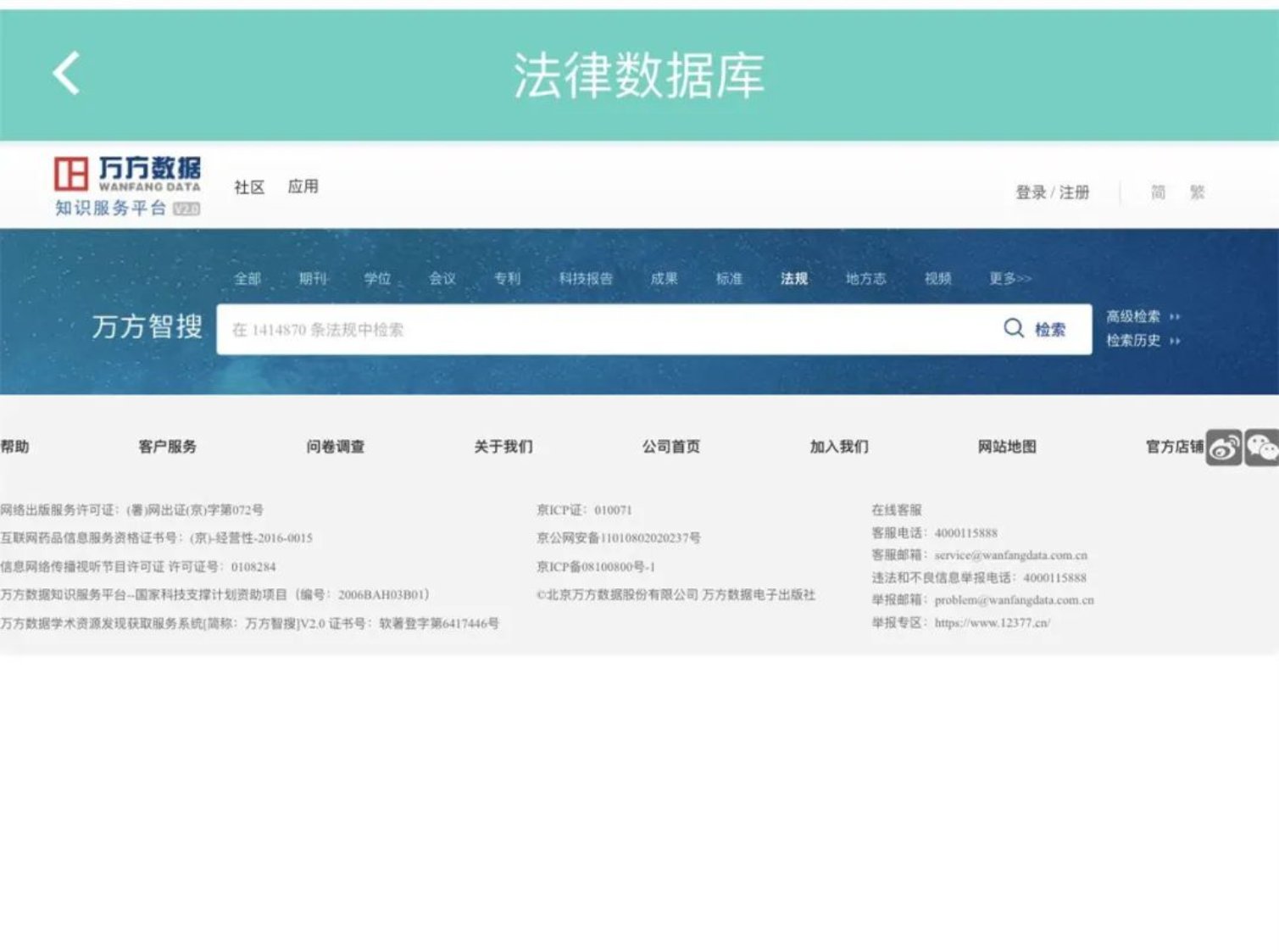Click service@wanfangdata.com.cn email
1279x952 pixels.
[x=1010, y=555]
